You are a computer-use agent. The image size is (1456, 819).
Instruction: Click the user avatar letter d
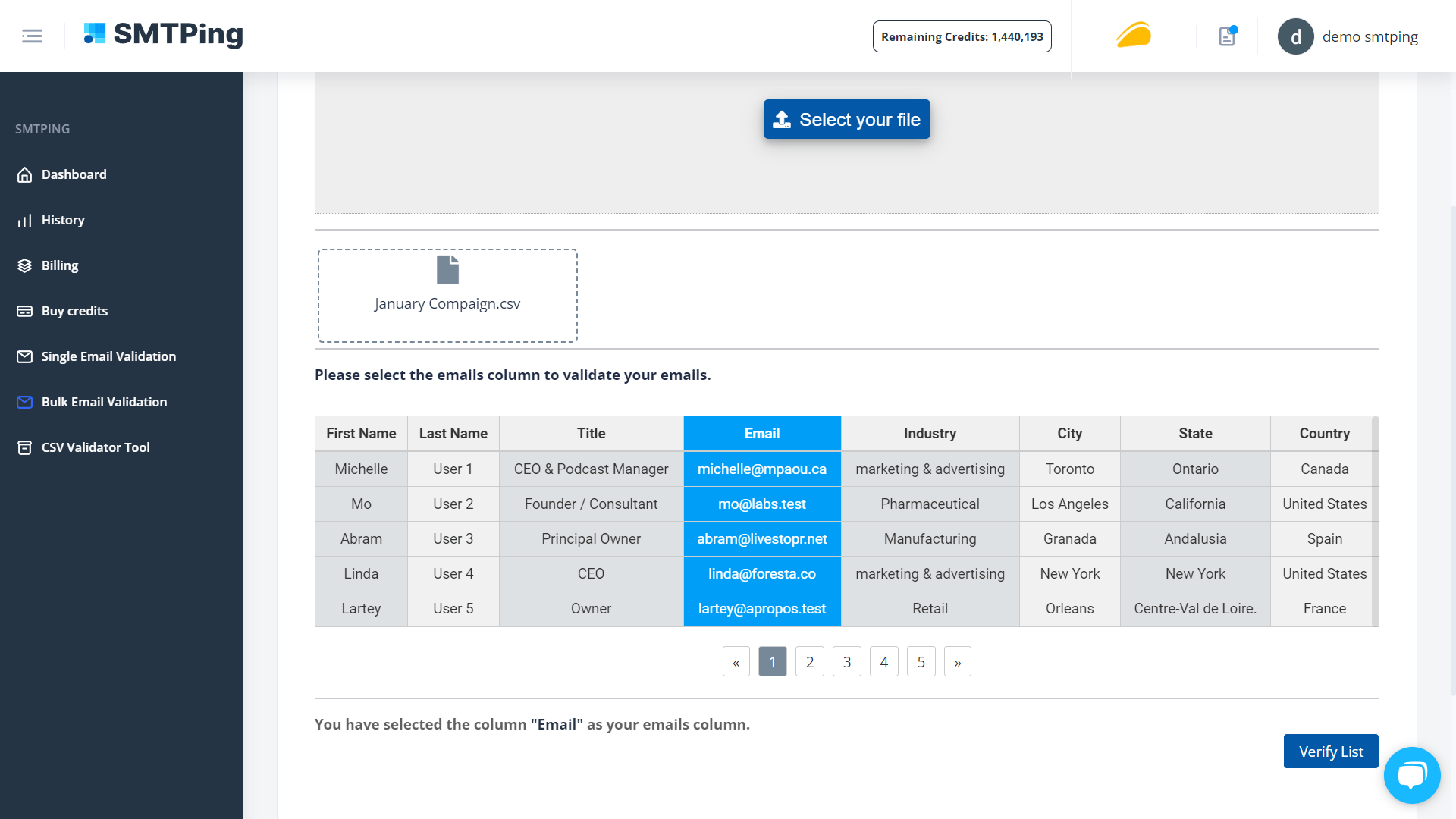click(x=1295, y=36)
